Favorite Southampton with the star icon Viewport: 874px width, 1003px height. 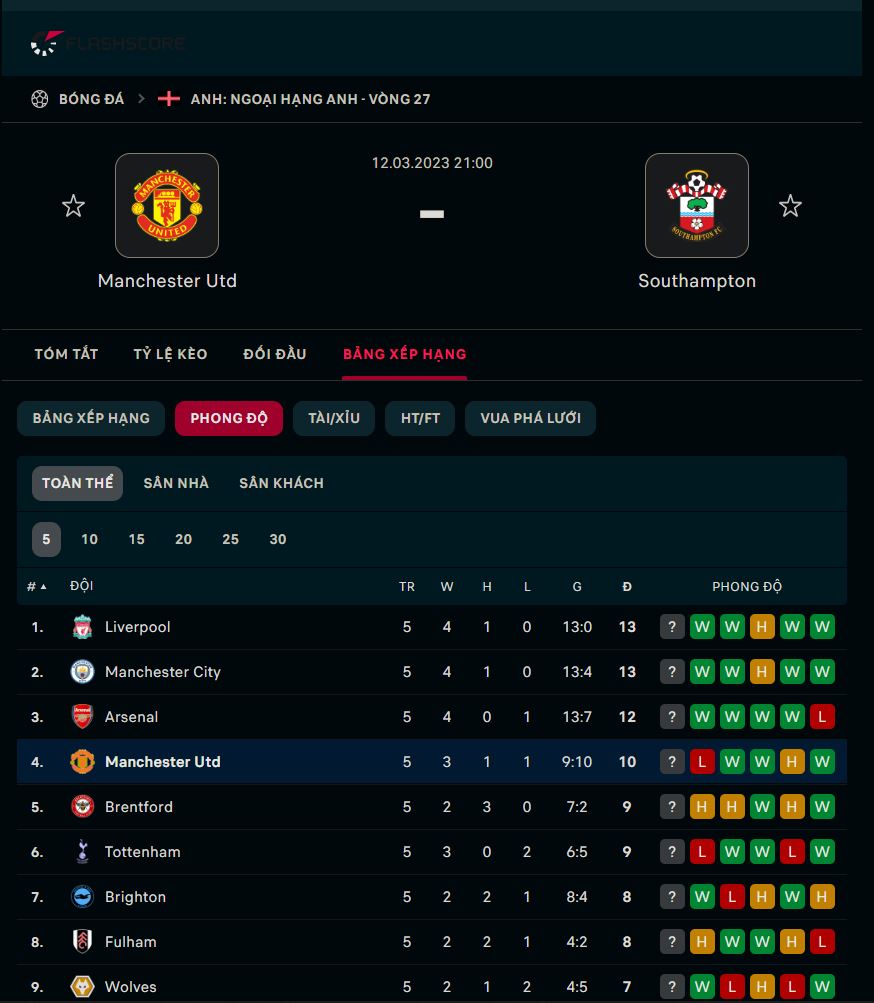[790, 206]
